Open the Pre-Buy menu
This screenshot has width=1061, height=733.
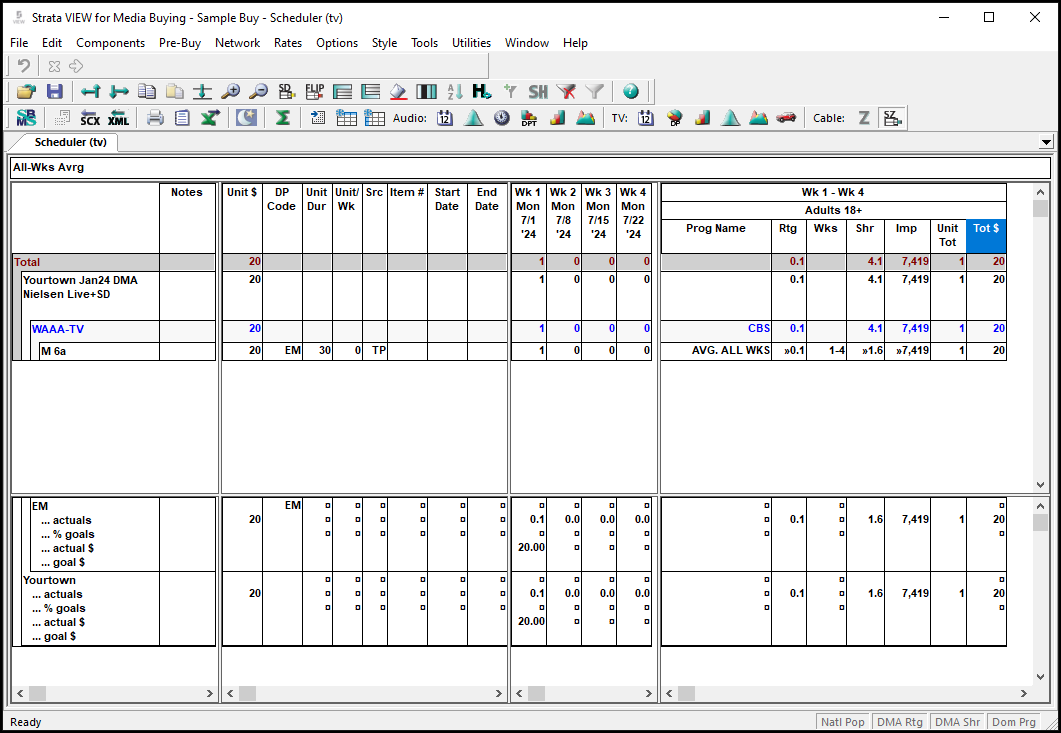[x=180, y=43]
